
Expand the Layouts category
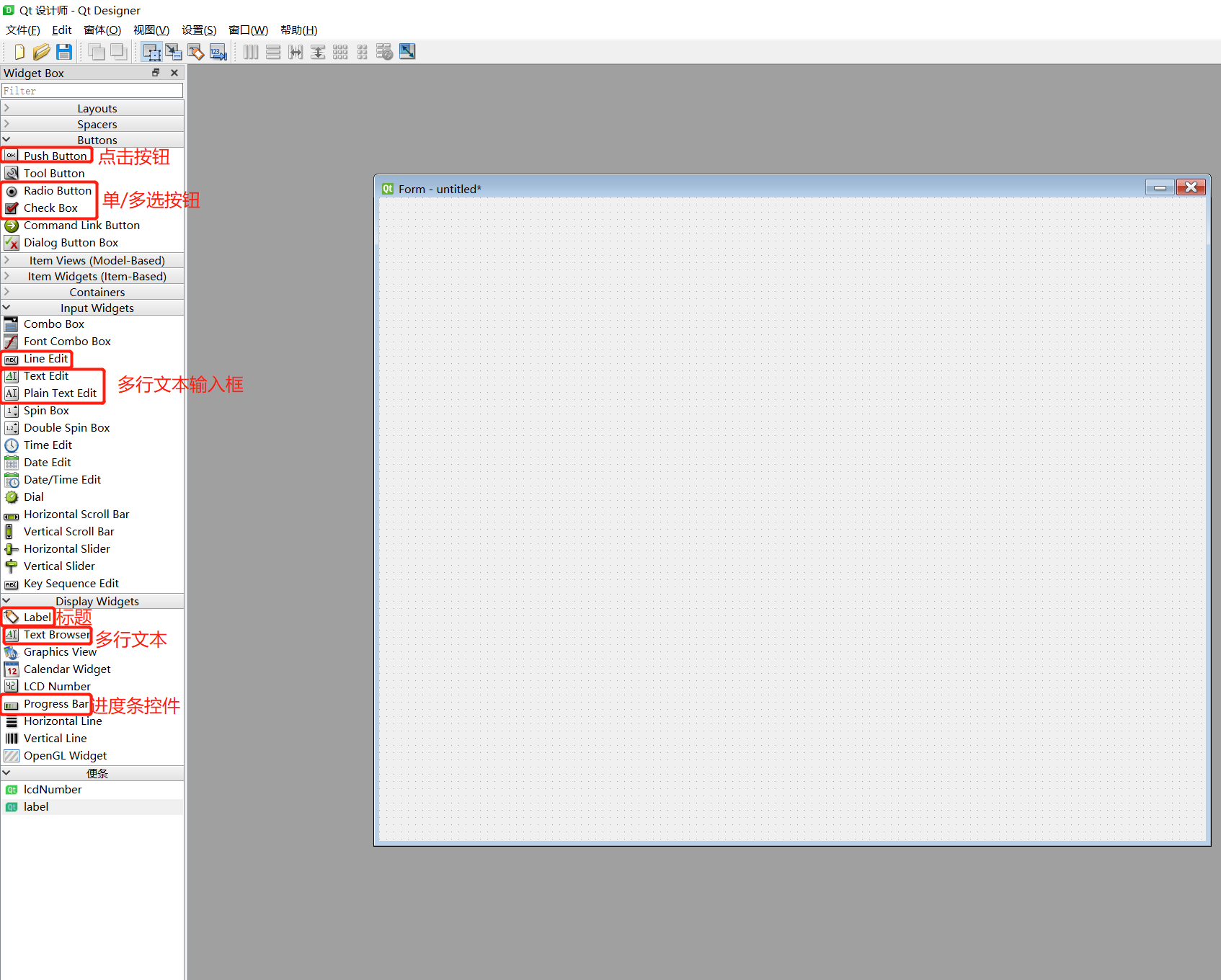pos(93,107)
